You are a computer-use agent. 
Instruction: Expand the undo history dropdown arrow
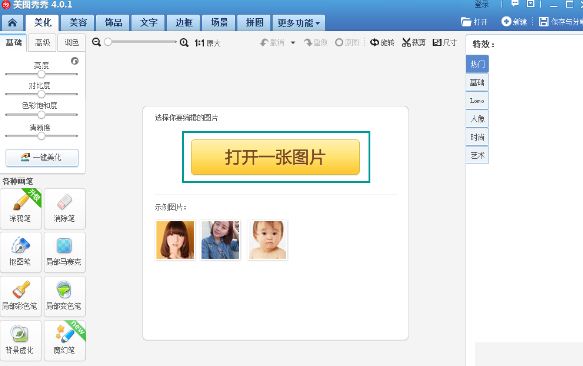click(x=293, y=42)
